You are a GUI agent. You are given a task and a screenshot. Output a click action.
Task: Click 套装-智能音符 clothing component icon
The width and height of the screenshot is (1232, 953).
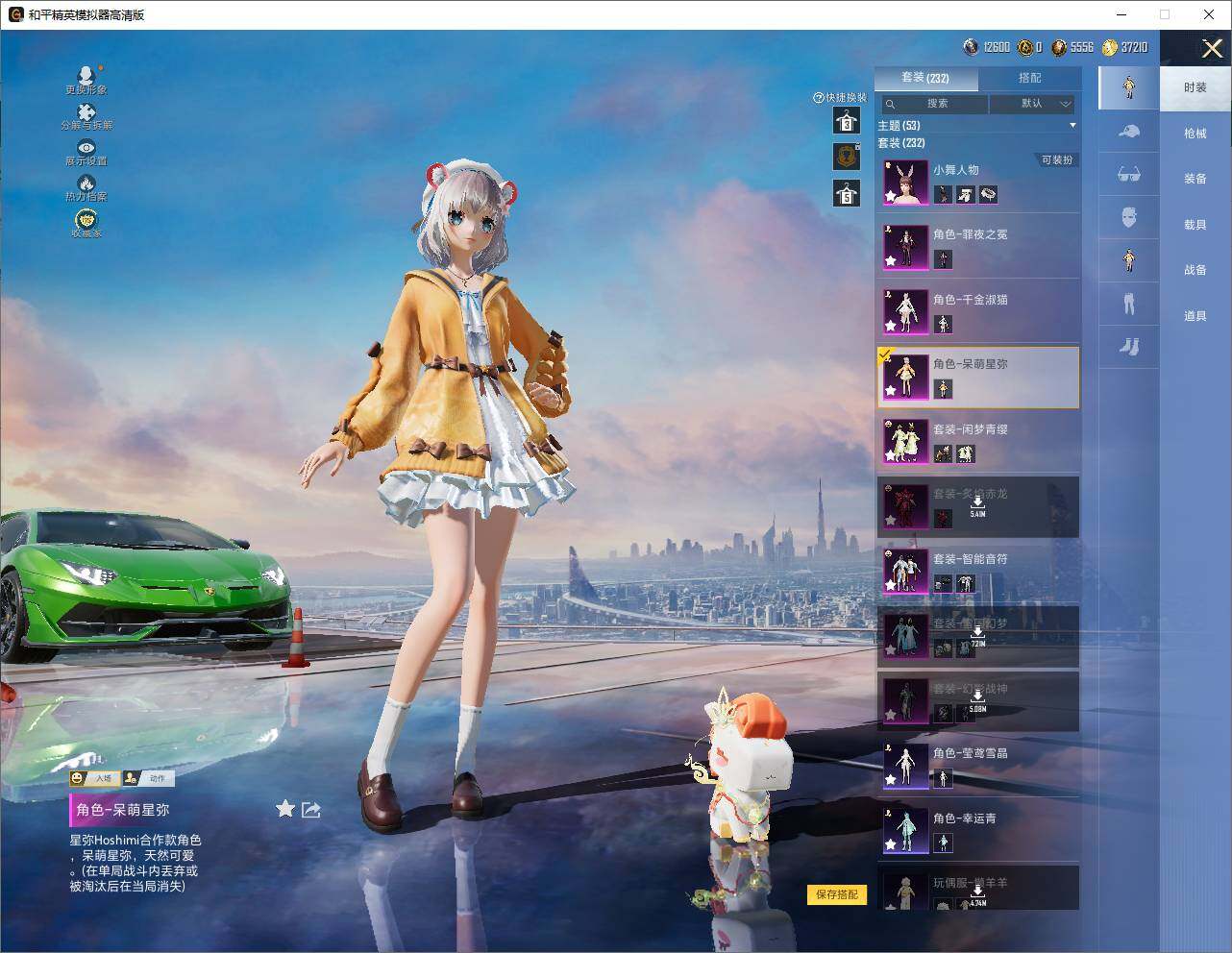pos(966,583)
